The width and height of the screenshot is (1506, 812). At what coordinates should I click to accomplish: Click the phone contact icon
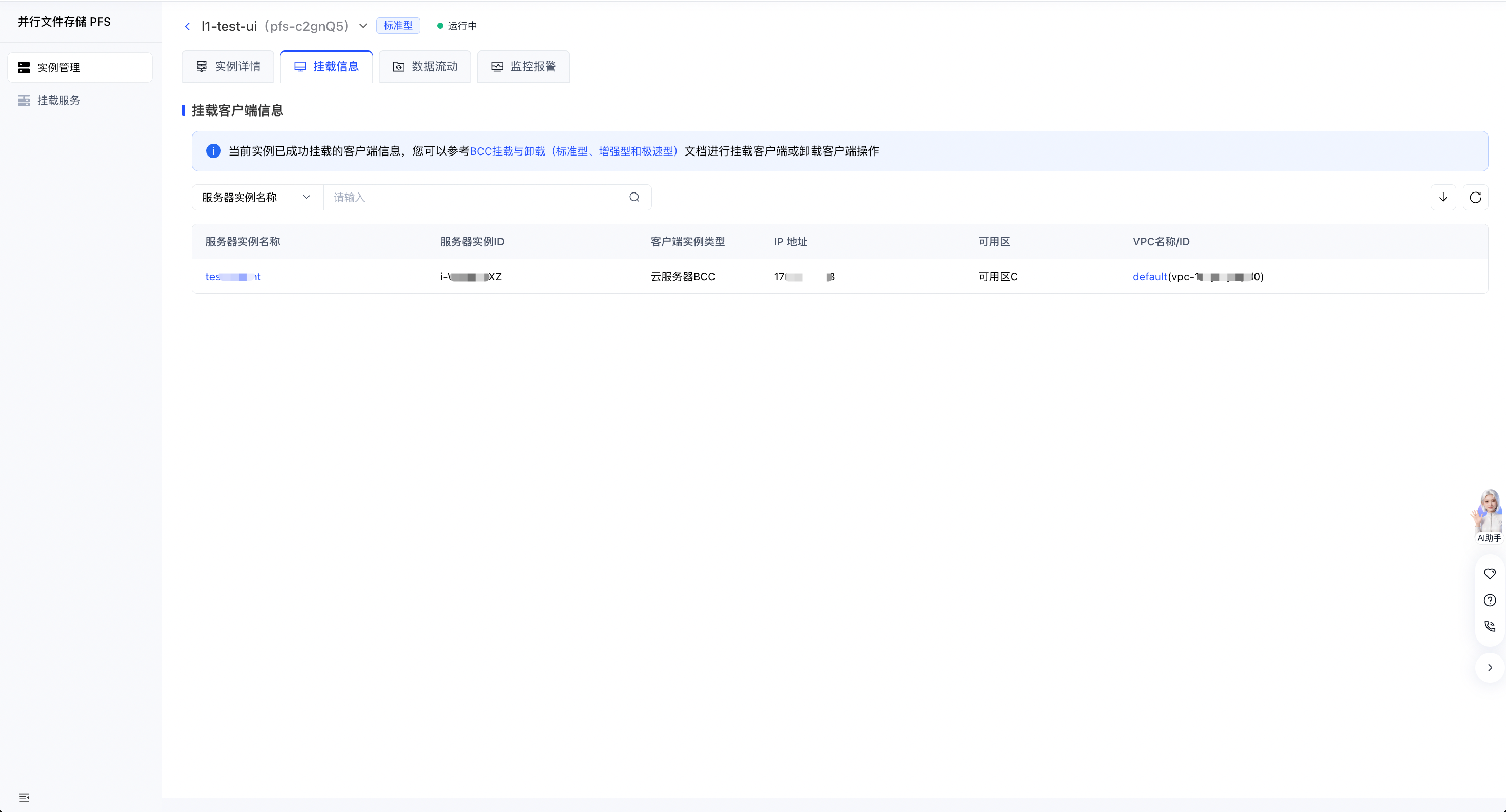[x=1490, y=627]
